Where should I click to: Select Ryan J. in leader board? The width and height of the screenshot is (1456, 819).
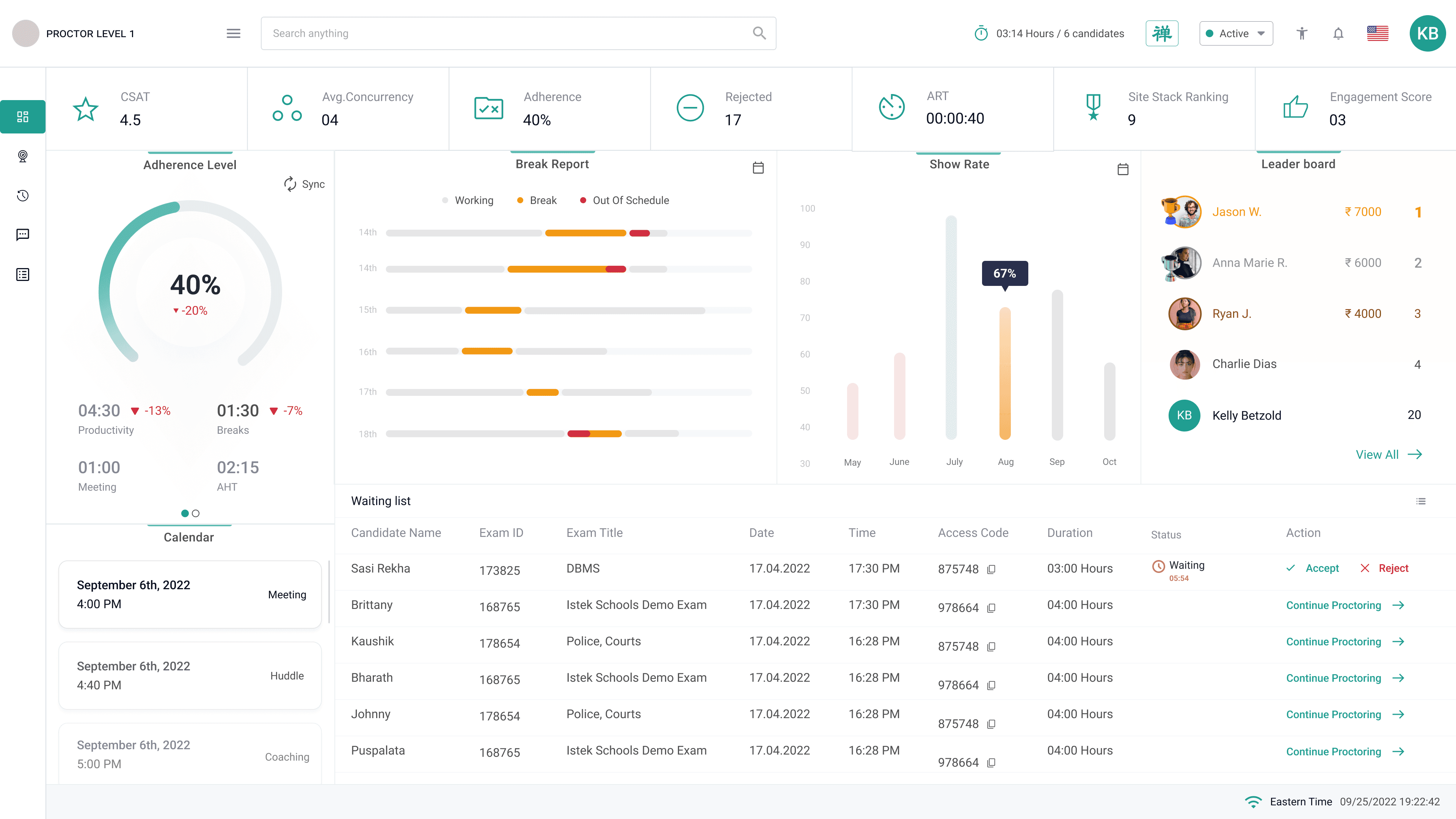coord(1295,314)
